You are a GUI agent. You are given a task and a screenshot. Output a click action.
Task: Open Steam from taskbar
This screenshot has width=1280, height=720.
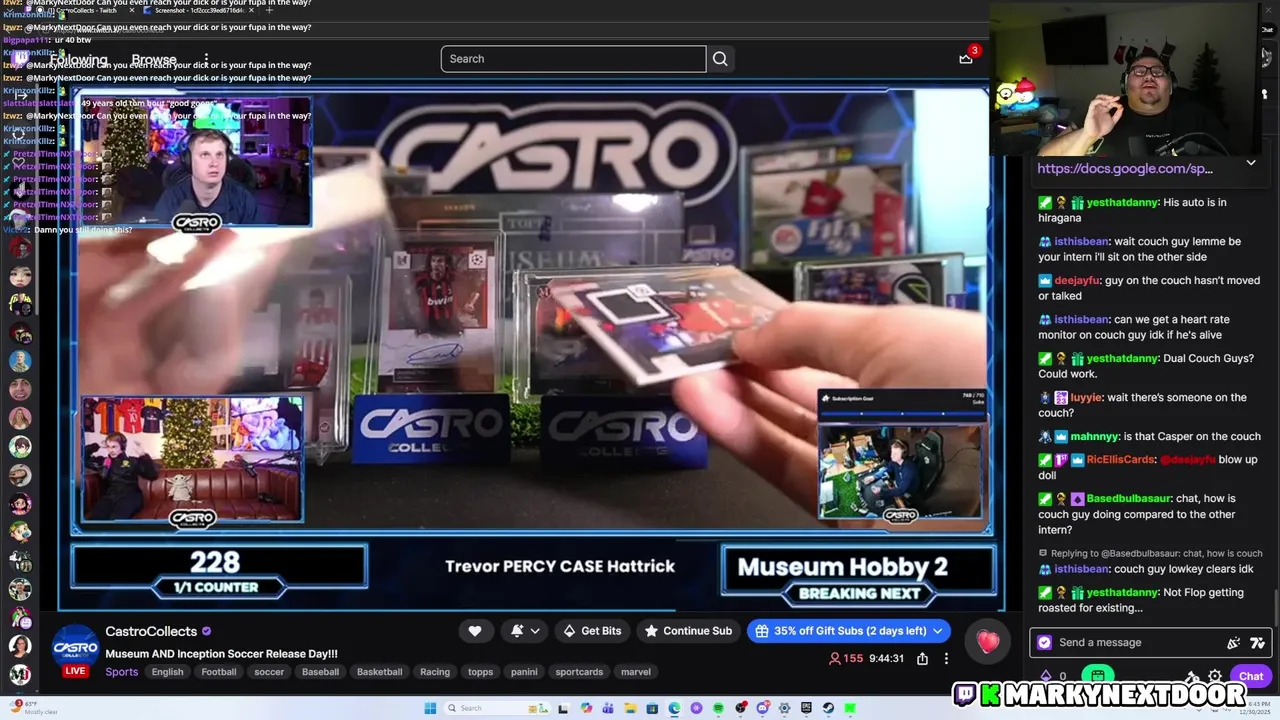coord(828,708)
